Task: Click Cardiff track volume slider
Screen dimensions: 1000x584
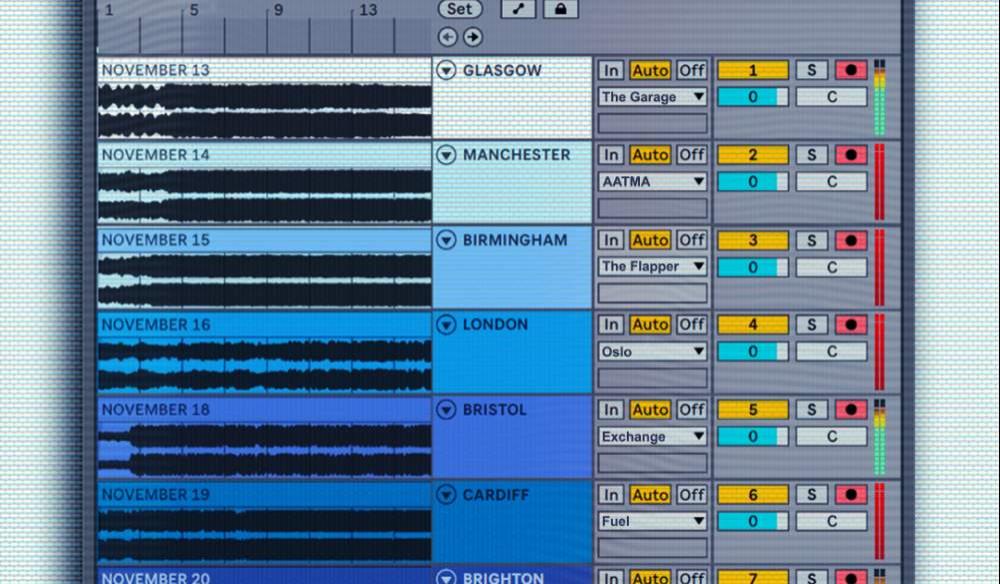Action: (753, 522)
